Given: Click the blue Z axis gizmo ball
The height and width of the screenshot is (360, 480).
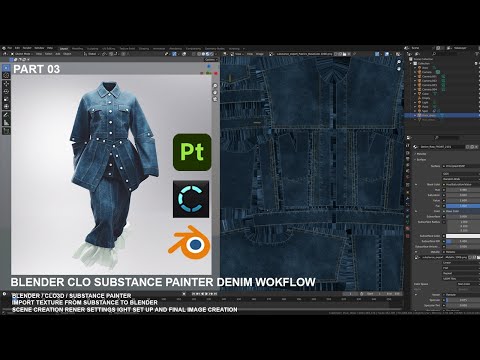Looking at the screenshot, I should (x=209, y=66).
